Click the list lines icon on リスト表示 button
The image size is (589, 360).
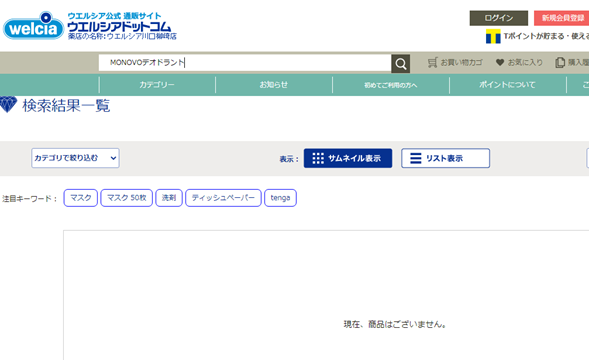point(415,158)
